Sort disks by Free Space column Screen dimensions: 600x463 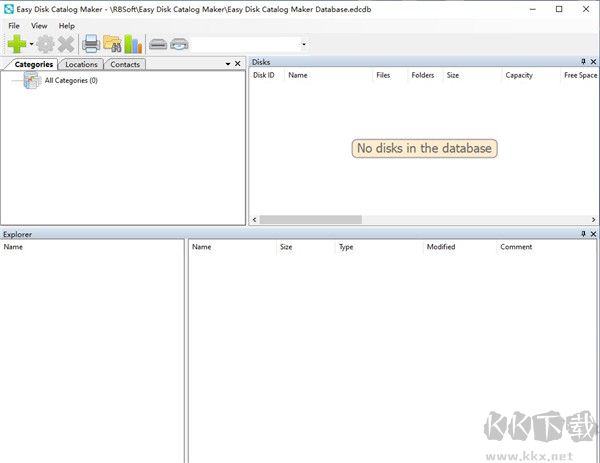click(x=580, y=75)
